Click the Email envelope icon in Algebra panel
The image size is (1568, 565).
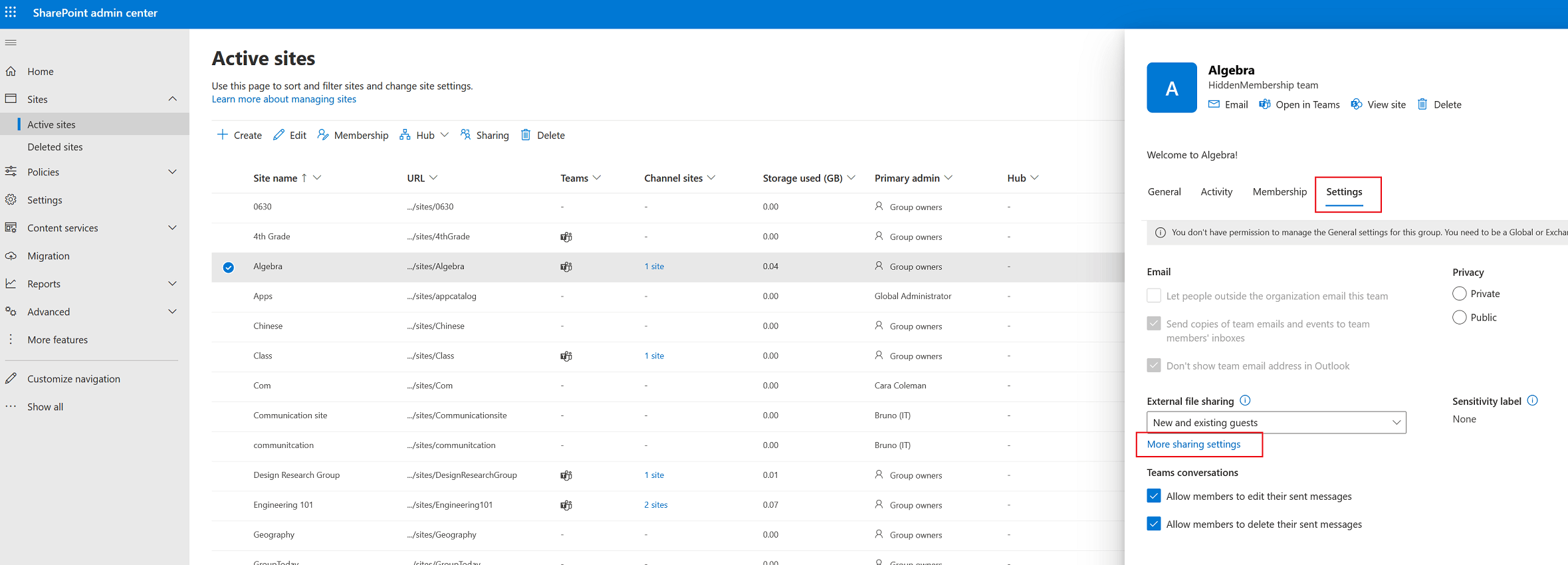click(1214, 104)
